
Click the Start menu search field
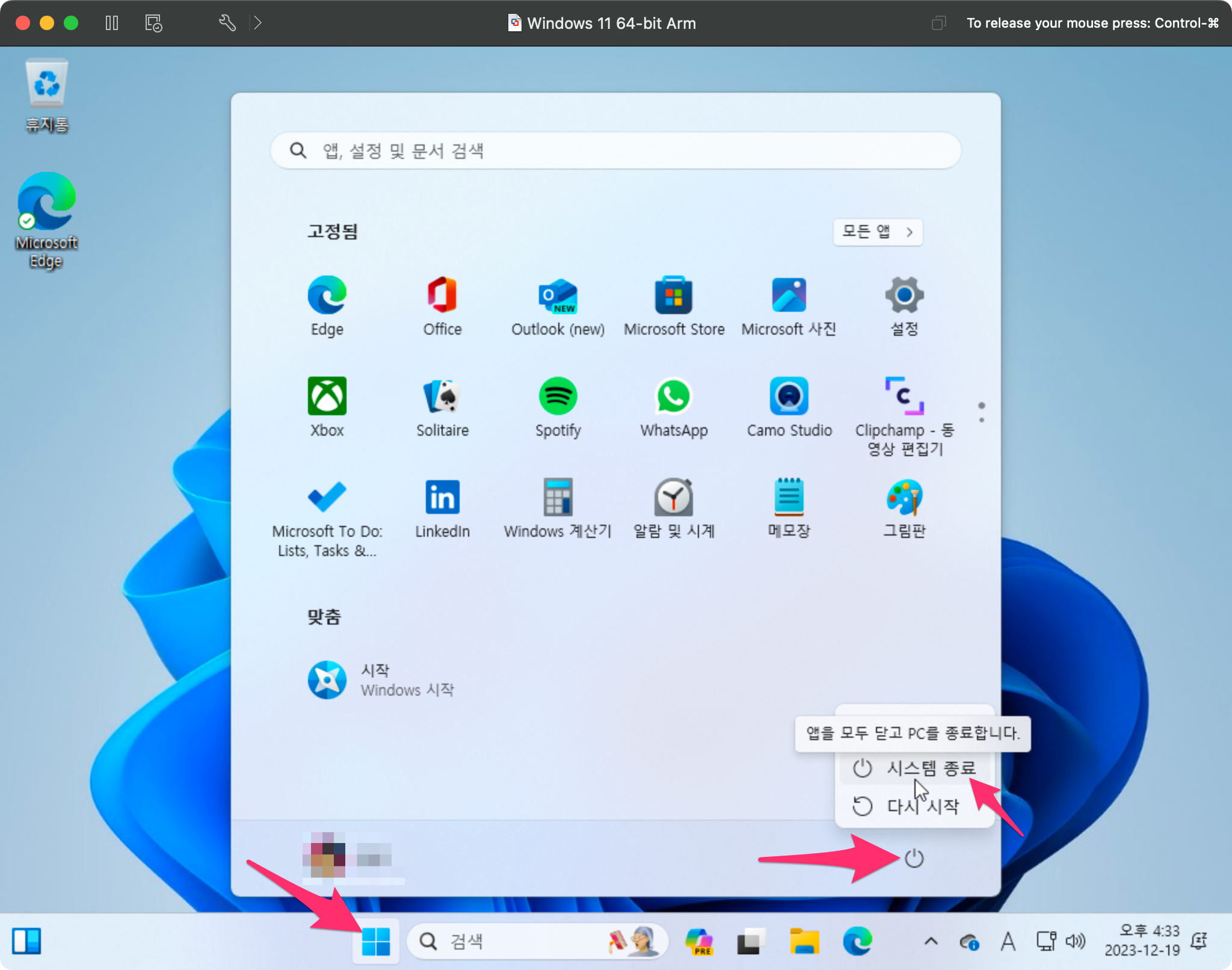615,150
